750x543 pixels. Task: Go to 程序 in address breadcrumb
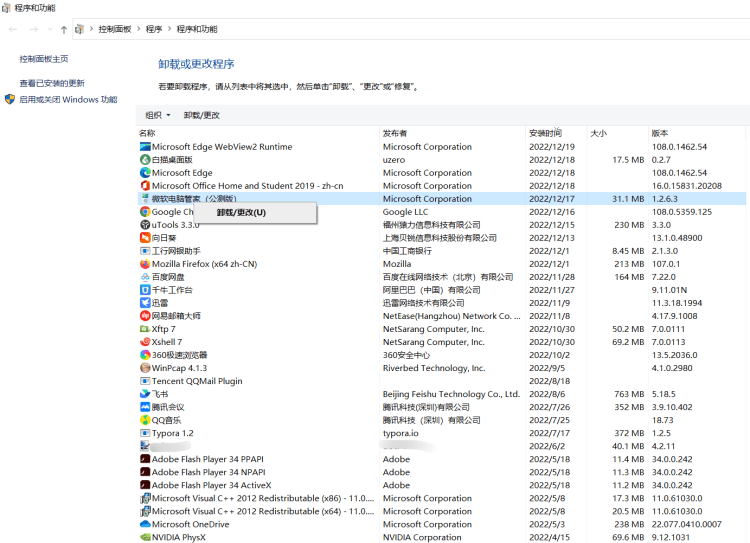[x=154, y=29]
